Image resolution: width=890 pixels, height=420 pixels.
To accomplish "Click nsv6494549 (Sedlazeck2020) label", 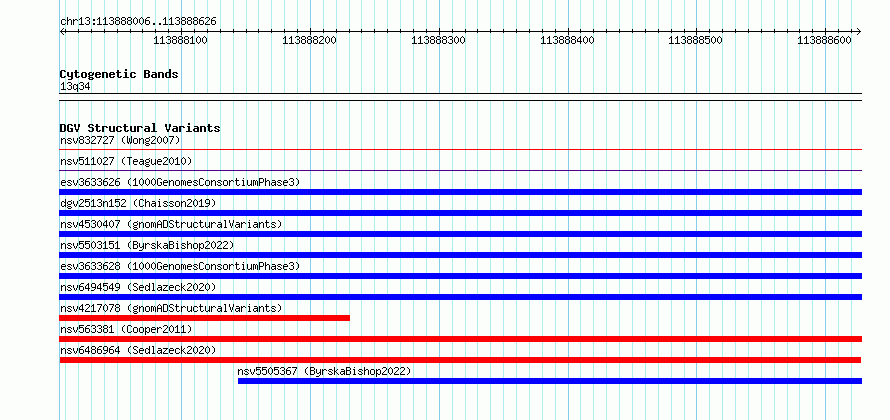I will pyautogui.click(x=138, y=287).
